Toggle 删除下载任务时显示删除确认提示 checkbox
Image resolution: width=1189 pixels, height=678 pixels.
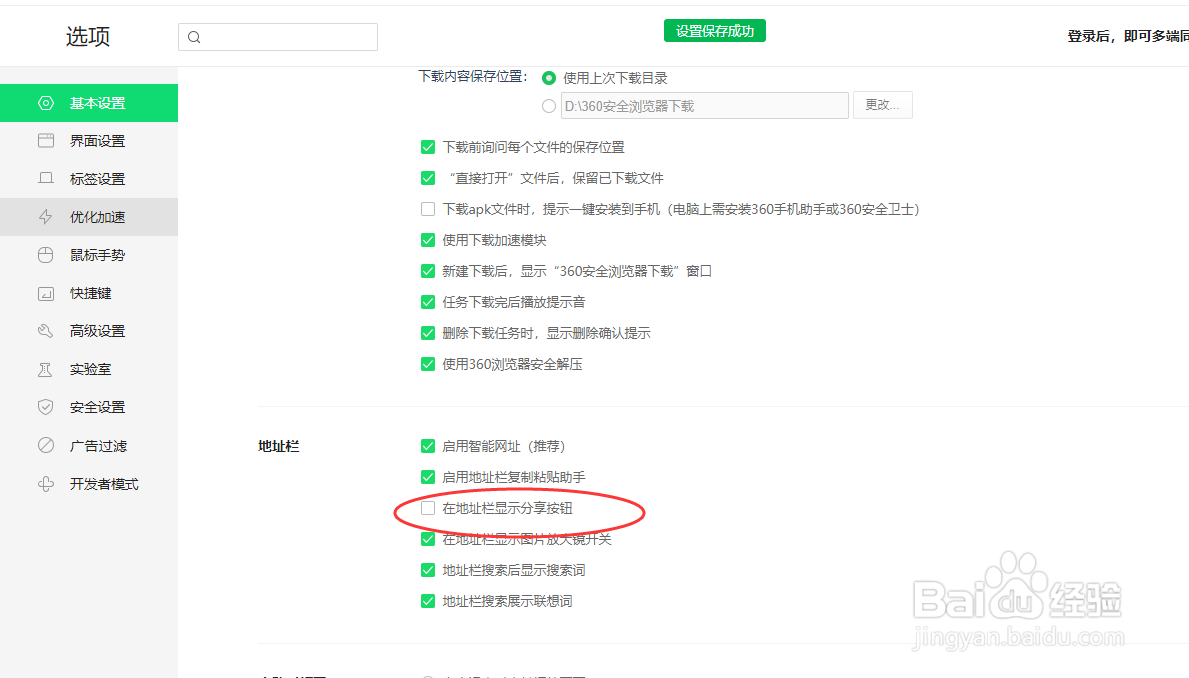428,334
